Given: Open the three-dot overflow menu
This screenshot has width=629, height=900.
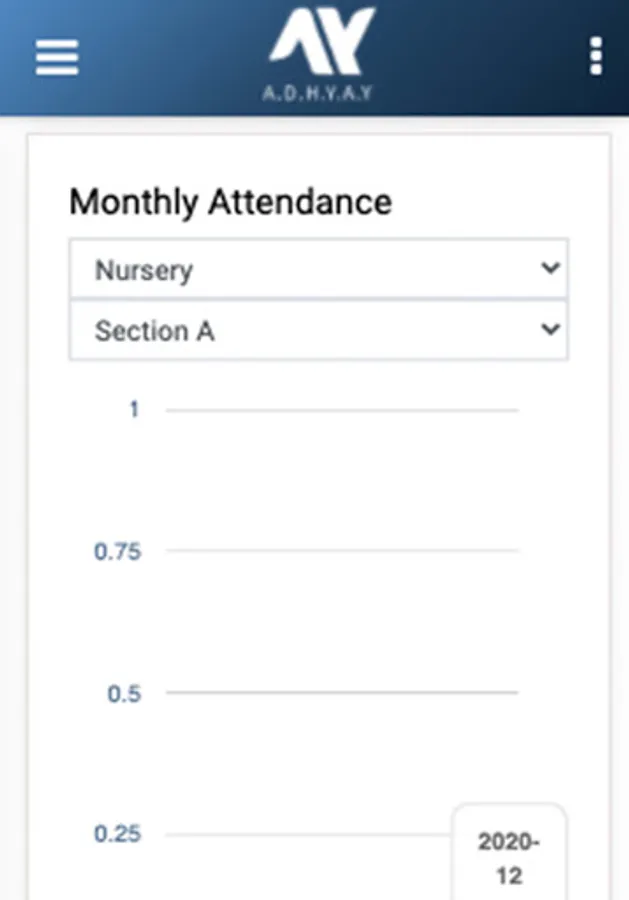Looking at the screenshot, I should pos(596,56).
